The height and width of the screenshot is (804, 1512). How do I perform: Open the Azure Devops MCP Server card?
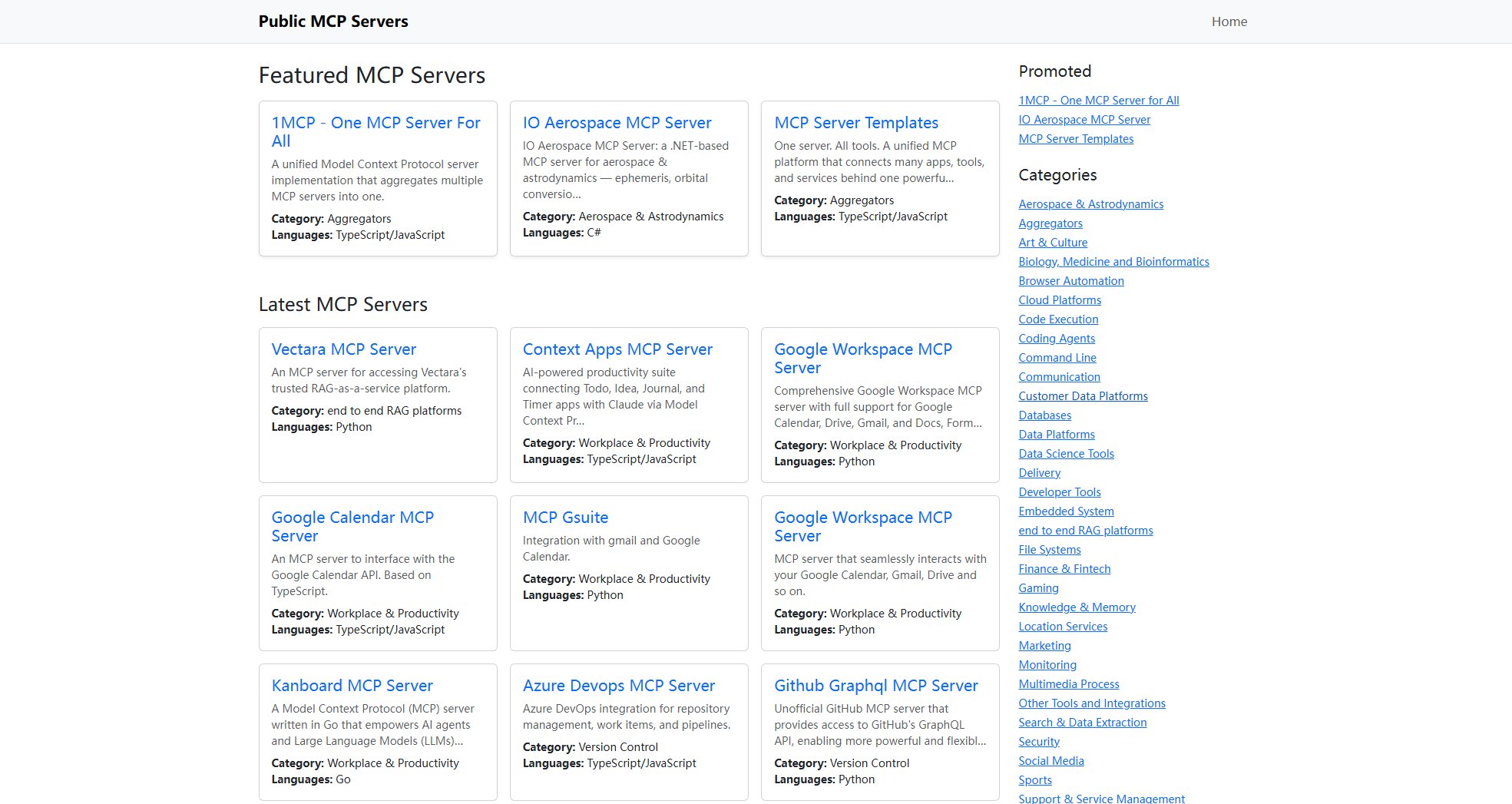619,686
